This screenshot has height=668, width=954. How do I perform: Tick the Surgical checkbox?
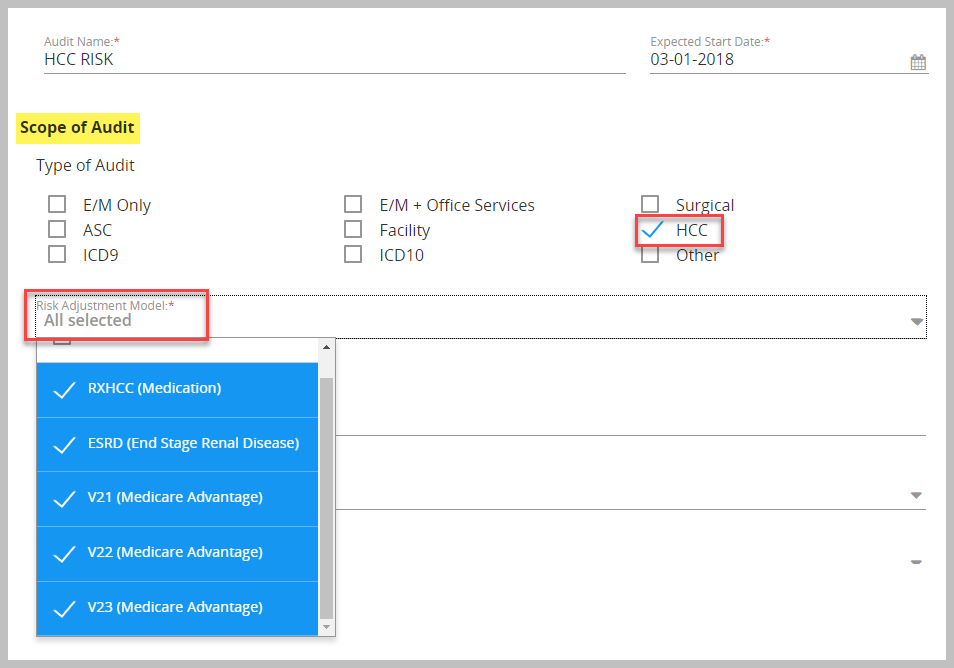(650, 205)
